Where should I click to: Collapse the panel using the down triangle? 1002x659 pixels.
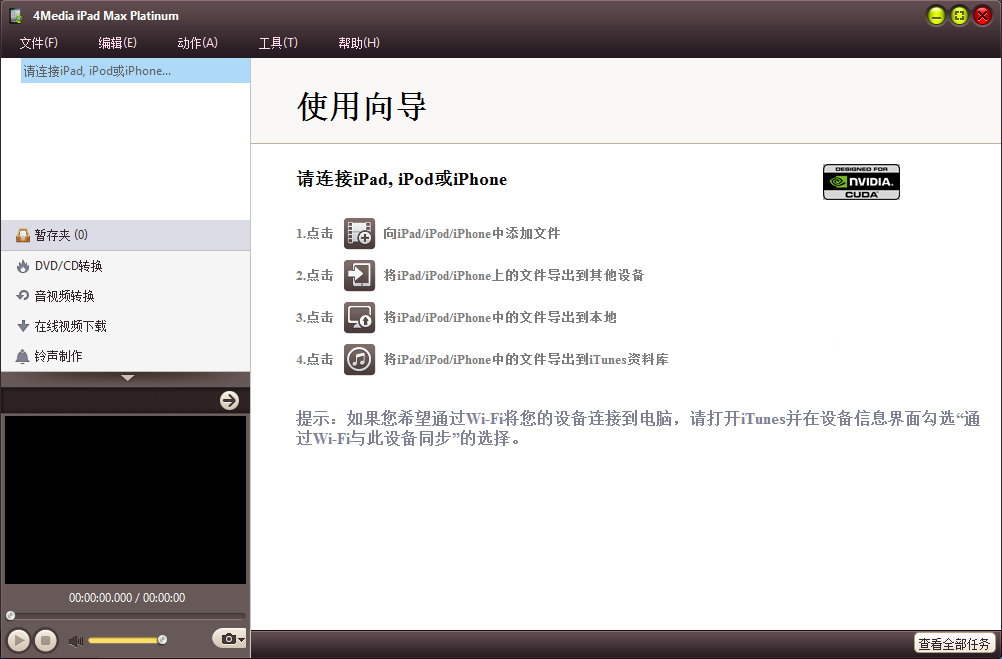pyautogui.click(x=127, y=378)
